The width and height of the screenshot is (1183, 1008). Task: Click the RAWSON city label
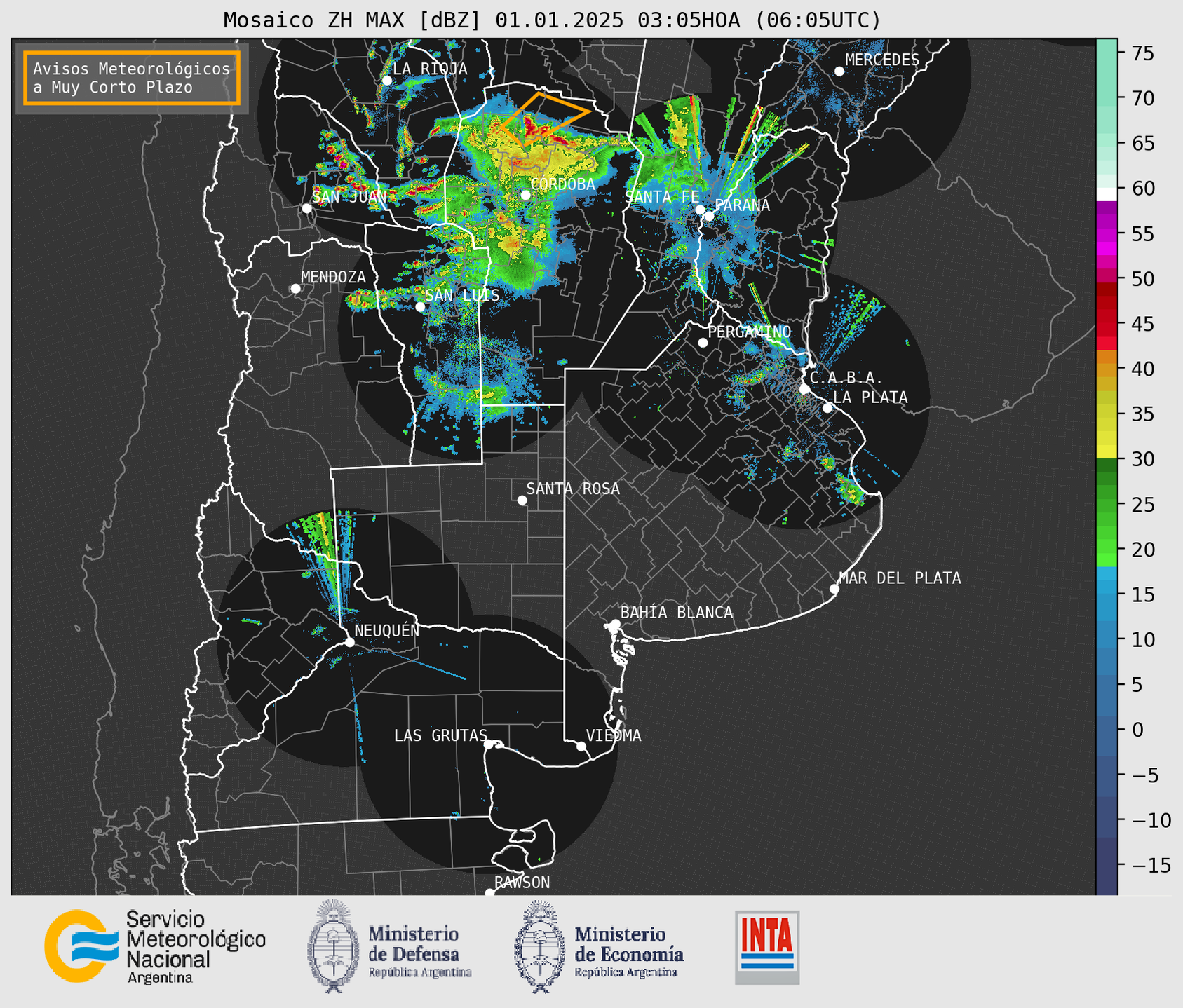coord(522,883)
